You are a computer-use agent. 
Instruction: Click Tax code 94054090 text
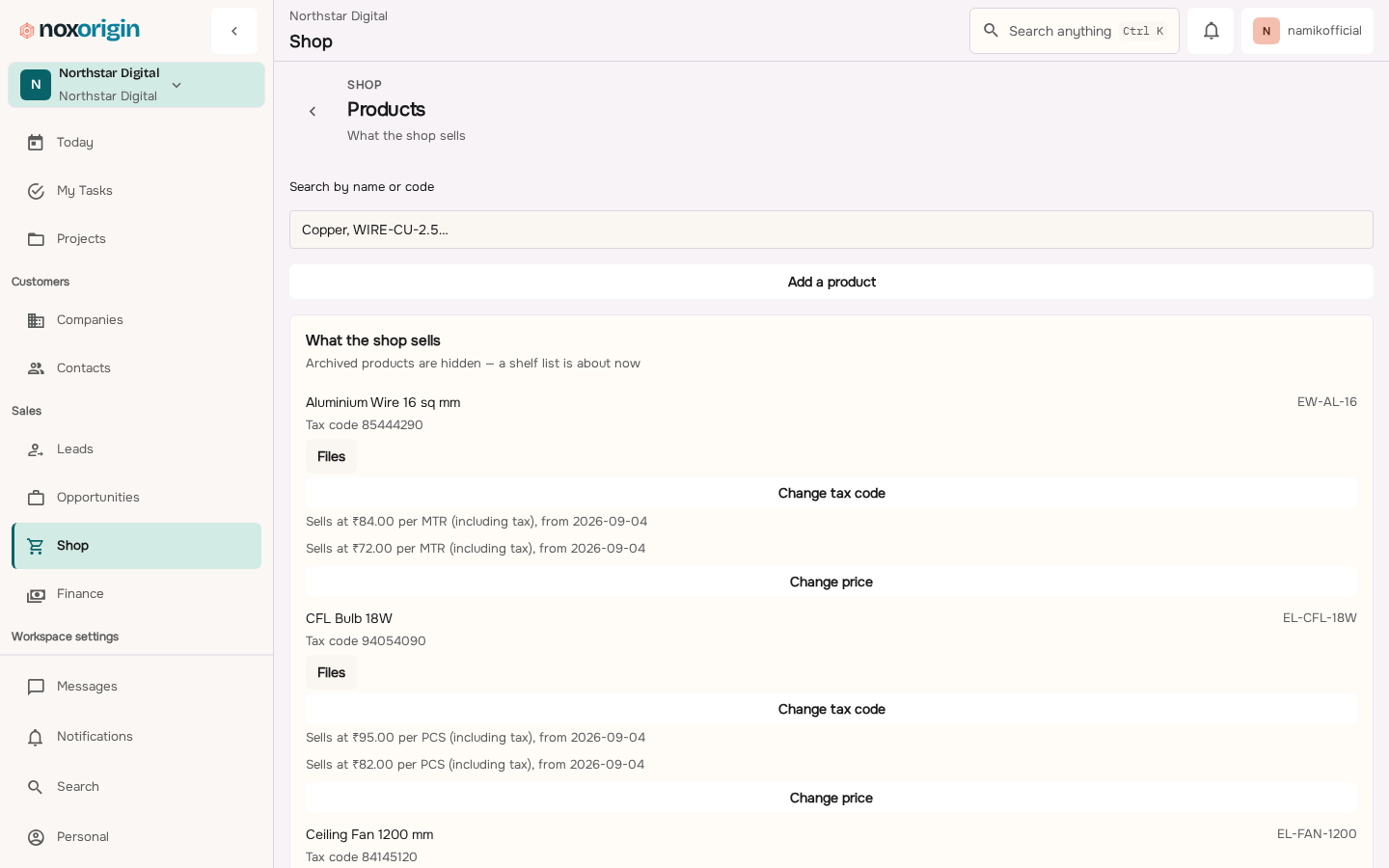click(366, 641)
